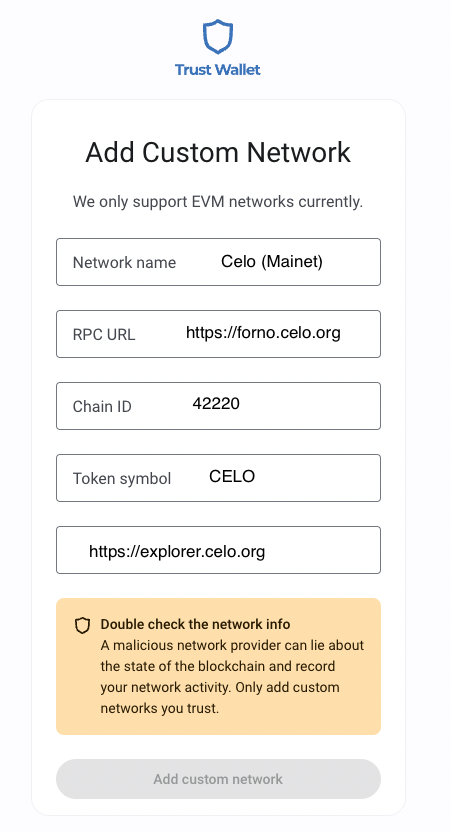
Task: Click the 42220 chain ID value
Action: [x=216, y=404]
